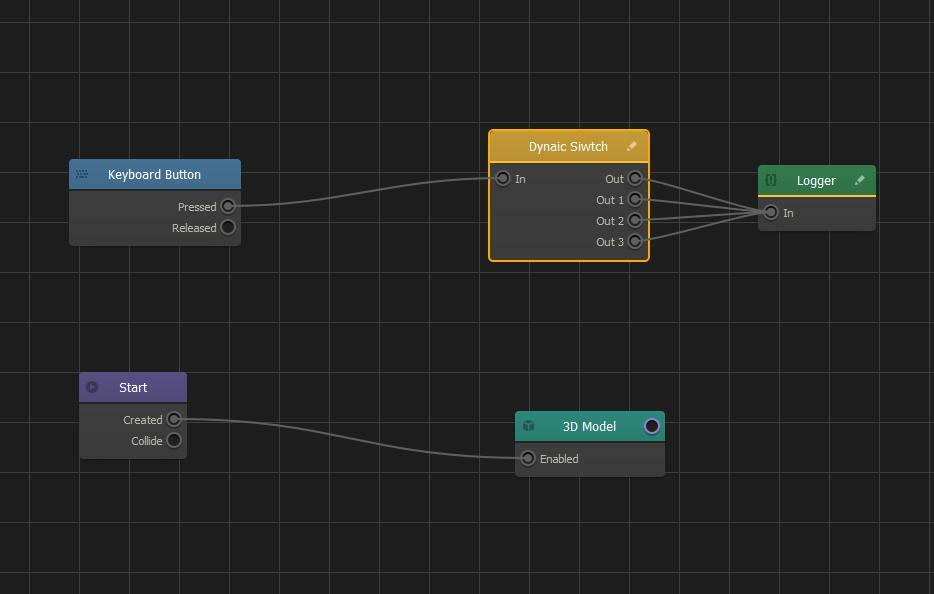Click the curly braces icon on Logger node
The width and height of the screenshot is (934, 594).
coord(771,181)
